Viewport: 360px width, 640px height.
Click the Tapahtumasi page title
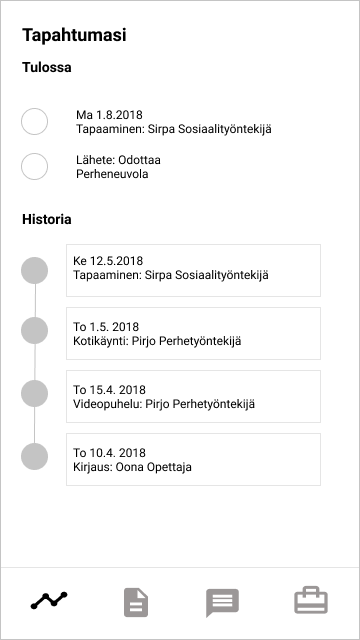(x=74, y=35)
